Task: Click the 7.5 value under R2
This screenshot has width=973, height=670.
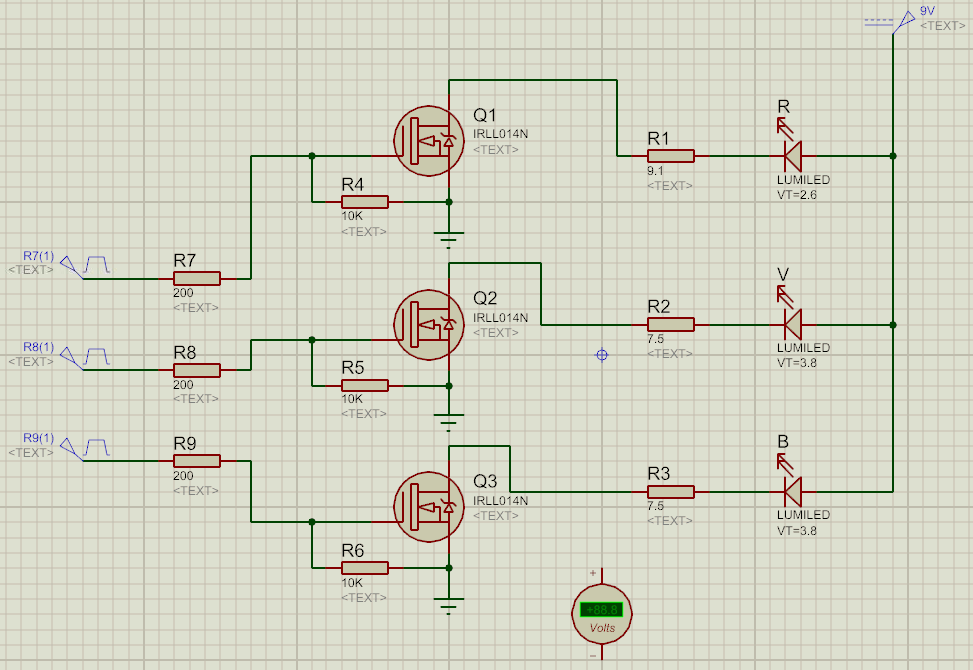Action: [655, 339]
